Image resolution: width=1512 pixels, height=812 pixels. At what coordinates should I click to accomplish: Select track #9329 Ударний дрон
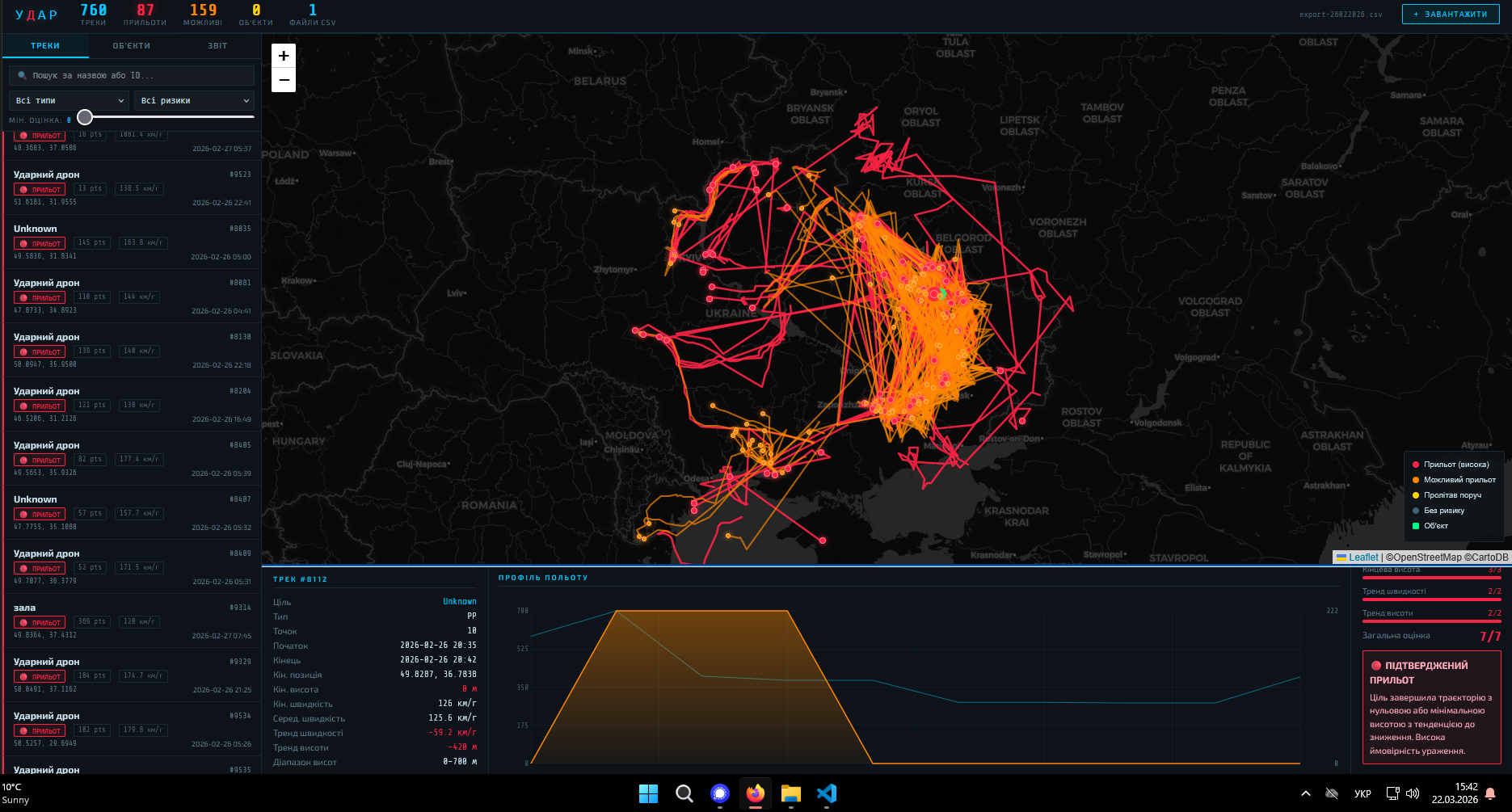coord(132,675)
